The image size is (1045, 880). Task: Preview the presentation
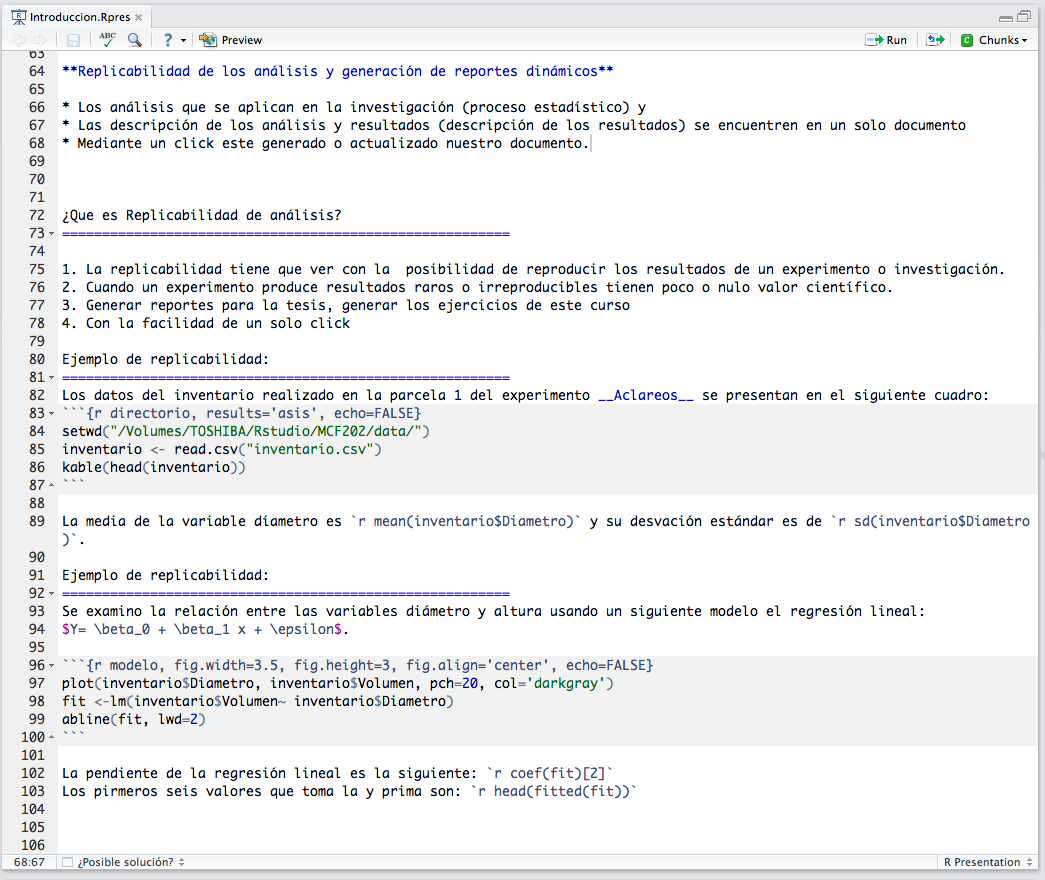(x=231, y=40)
